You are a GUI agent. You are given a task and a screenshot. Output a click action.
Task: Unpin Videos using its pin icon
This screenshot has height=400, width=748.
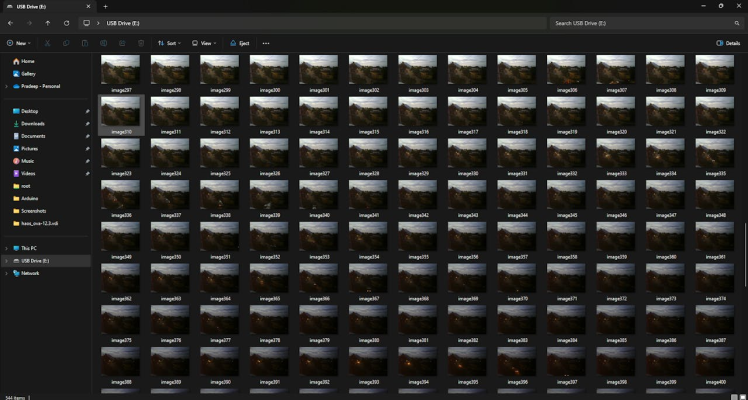click(87, 173)
